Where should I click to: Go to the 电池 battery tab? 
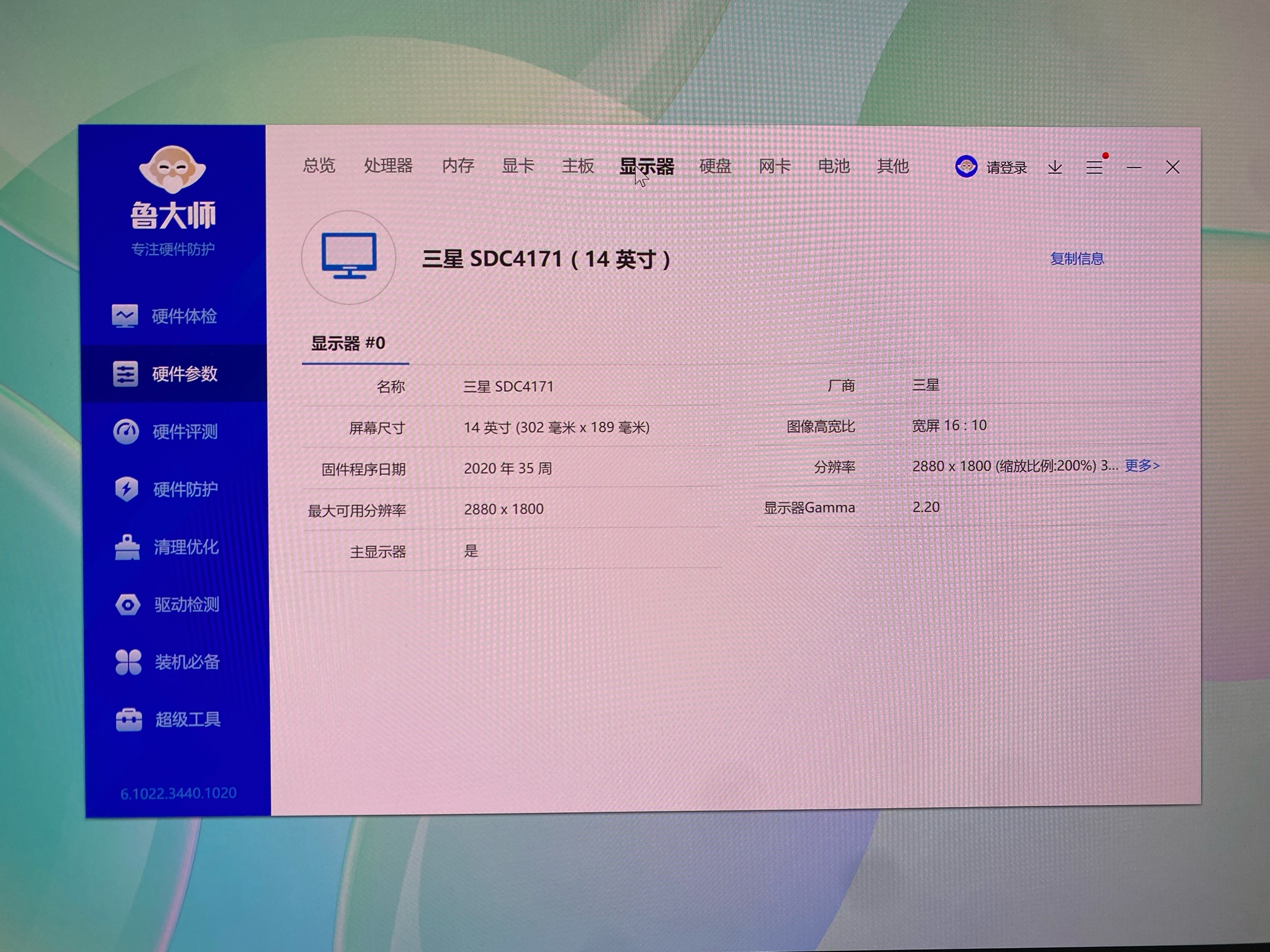[833, 166]
